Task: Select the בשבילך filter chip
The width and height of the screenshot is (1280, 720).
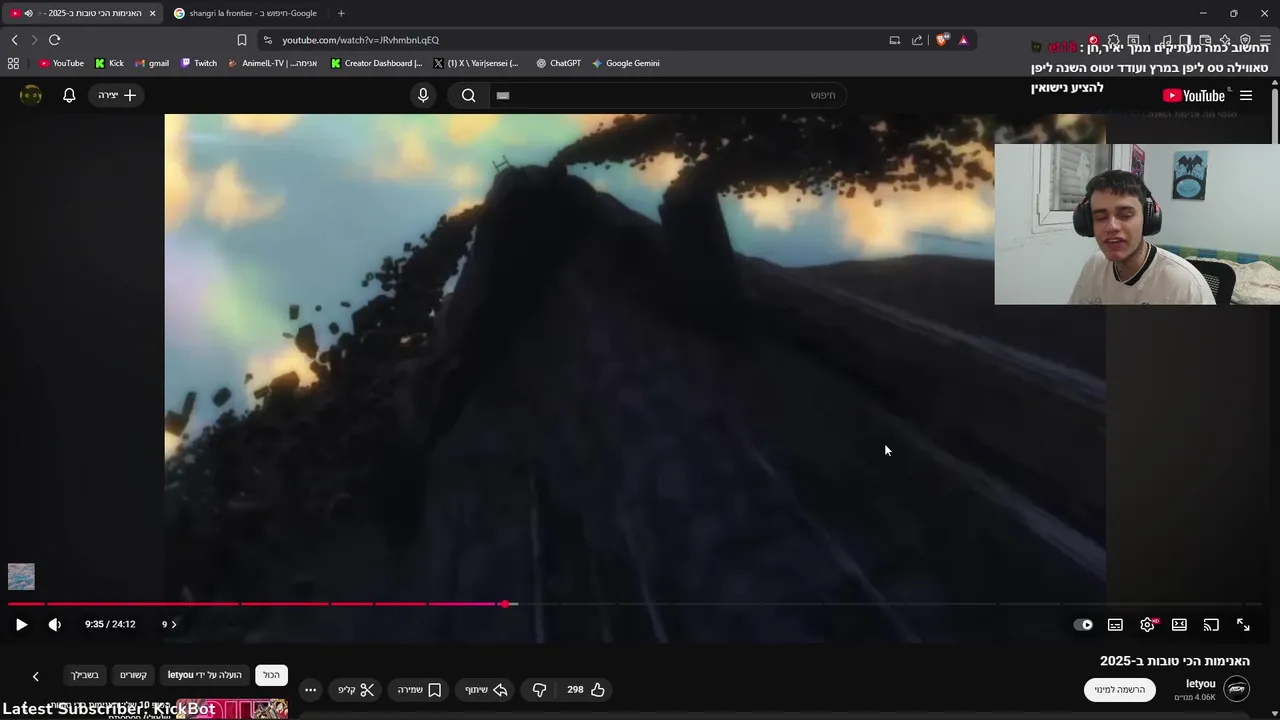Action: [x=85, y=675]
